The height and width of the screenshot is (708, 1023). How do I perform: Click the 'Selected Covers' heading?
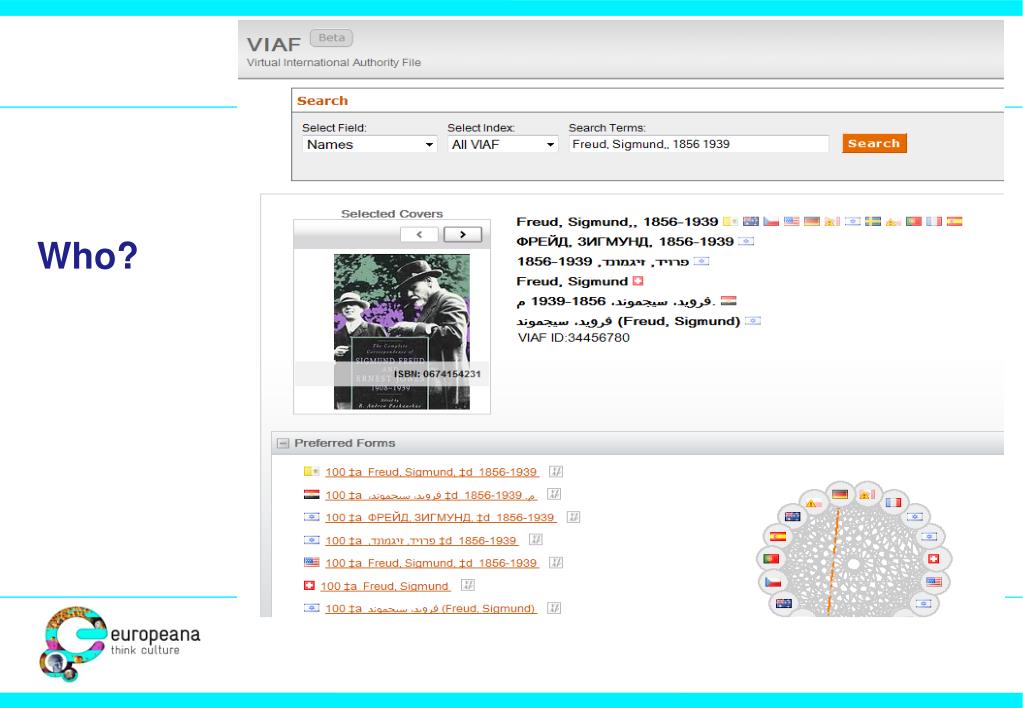click(x=391, y=214)
